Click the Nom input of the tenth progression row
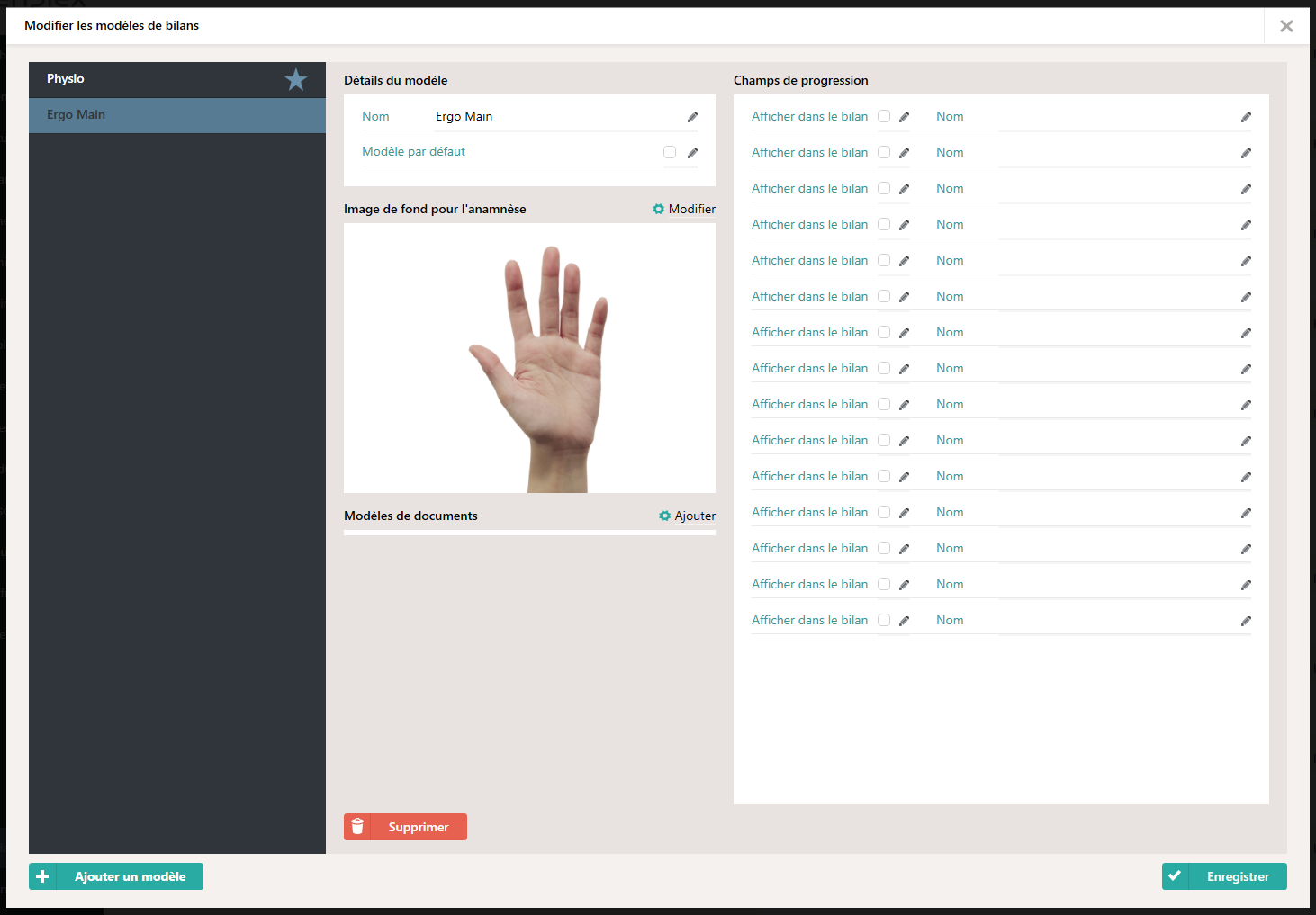 [x=1118, y=440]
